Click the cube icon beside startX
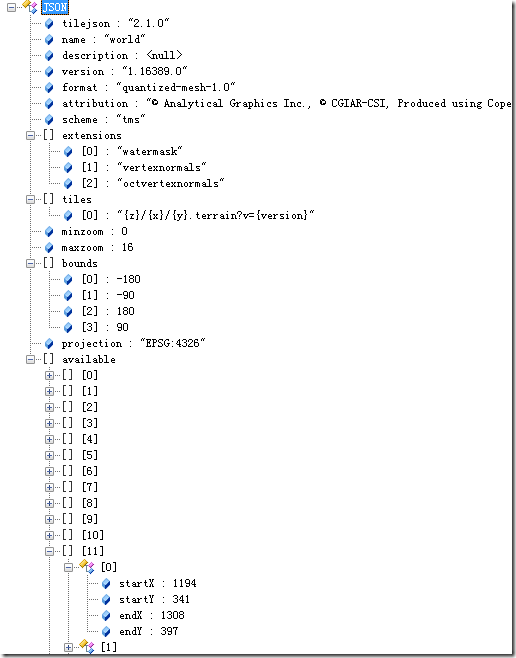Viewport: 516px width, 658px height. coord(106,583)
